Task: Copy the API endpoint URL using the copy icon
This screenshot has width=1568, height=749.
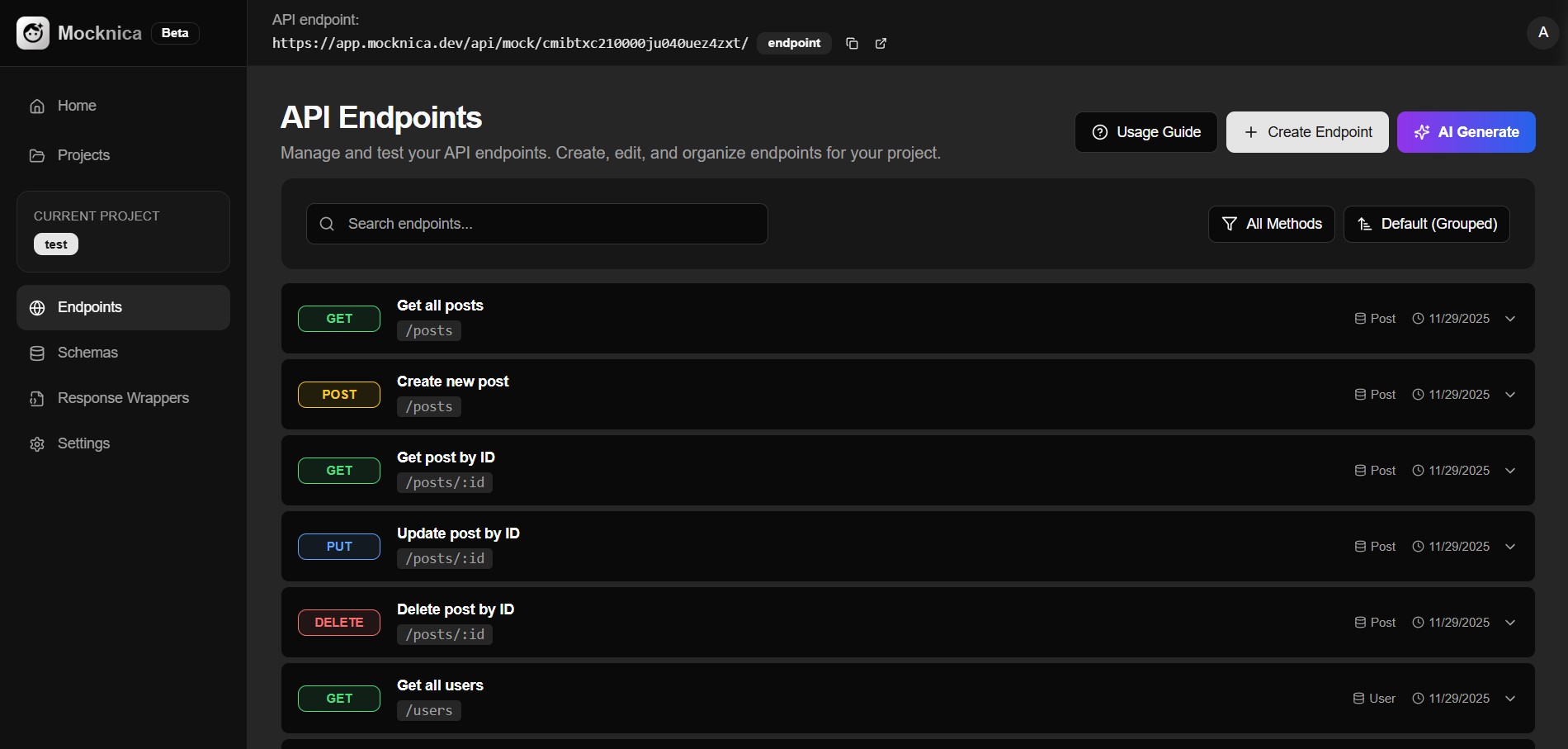Action: click(x=852, y=43)
